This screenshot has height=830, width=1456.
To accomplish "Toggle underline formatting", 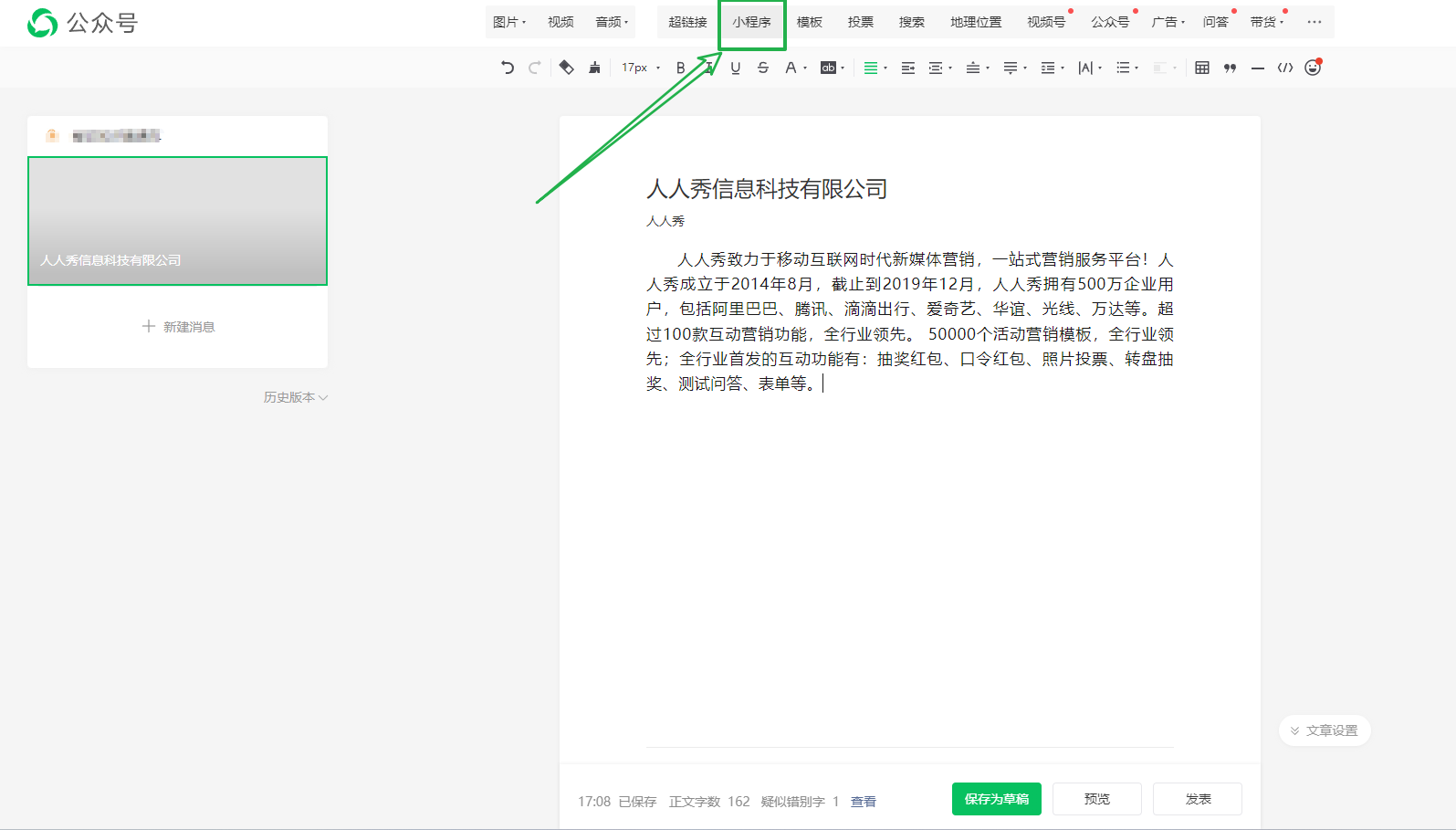I will click(736, 68).
